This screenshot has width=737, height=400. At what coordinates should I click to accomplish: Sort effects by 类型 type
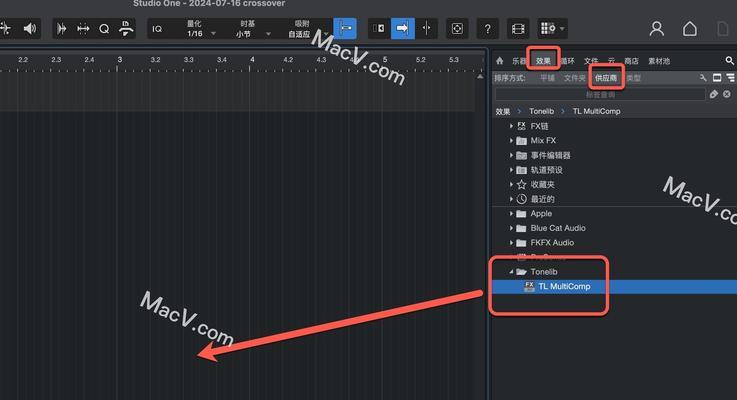coord(634,78)
